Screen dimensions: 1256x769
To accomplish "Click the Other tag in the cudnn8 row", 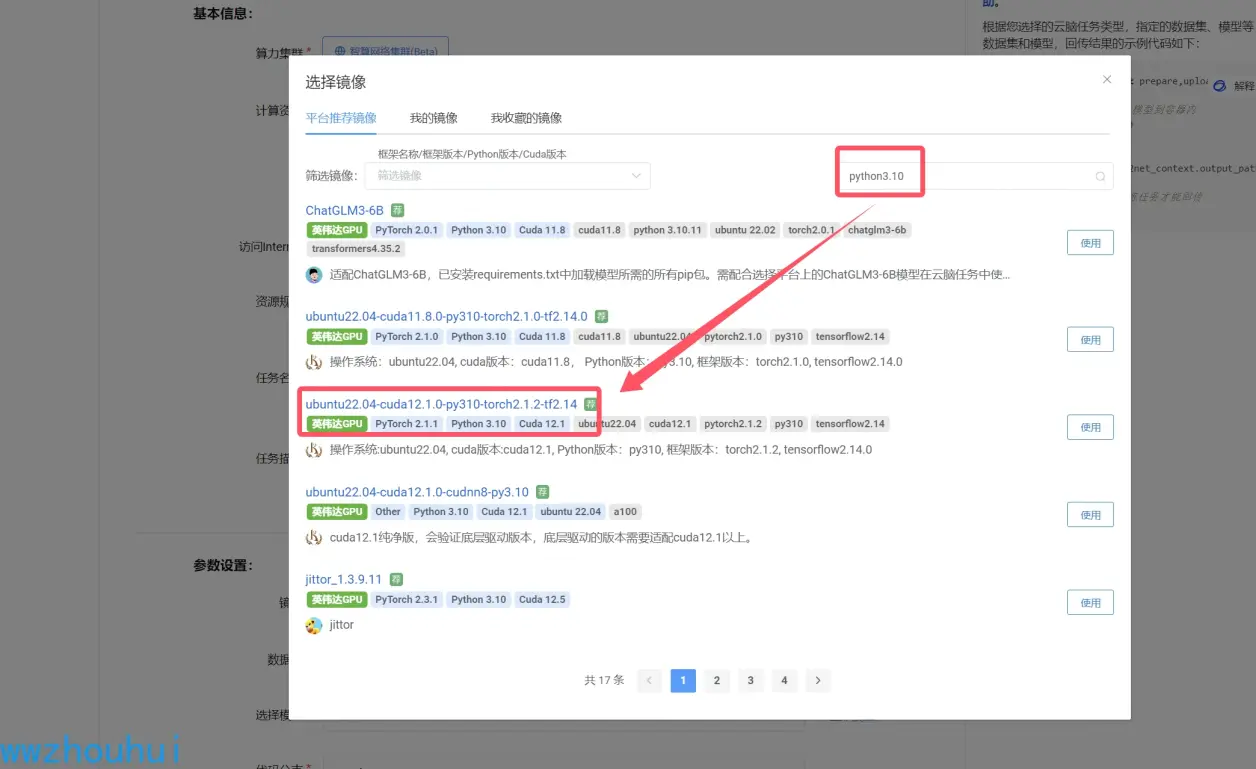I will click(x=388, y=512).
